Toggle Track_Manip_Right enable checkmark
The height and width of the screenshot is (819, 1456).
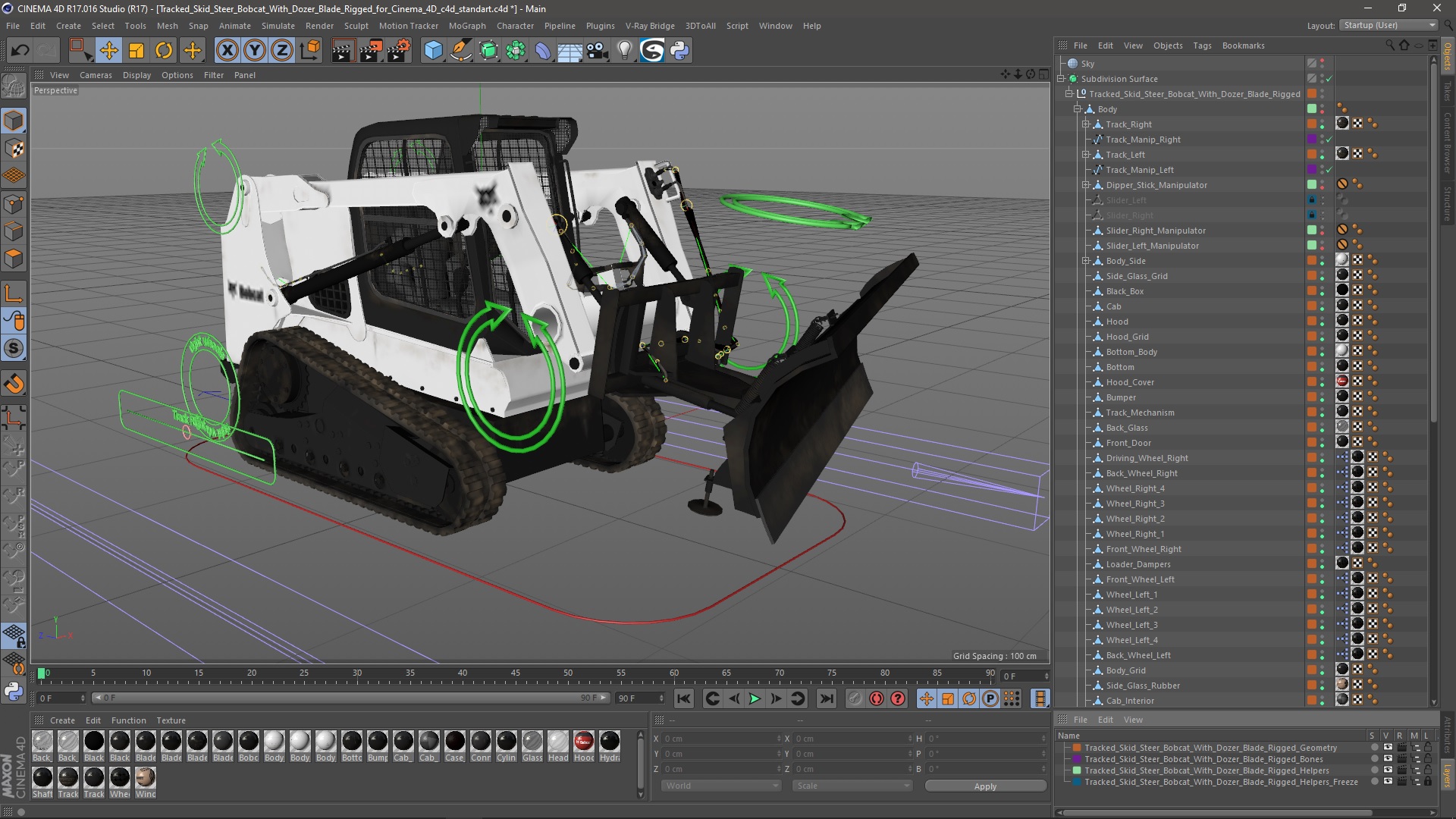[1329, 140]
